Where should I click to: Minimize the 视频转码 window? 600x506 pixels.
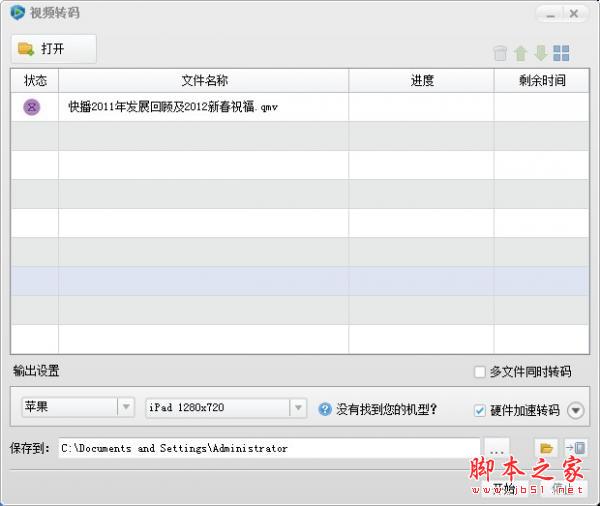click(550, 14)
